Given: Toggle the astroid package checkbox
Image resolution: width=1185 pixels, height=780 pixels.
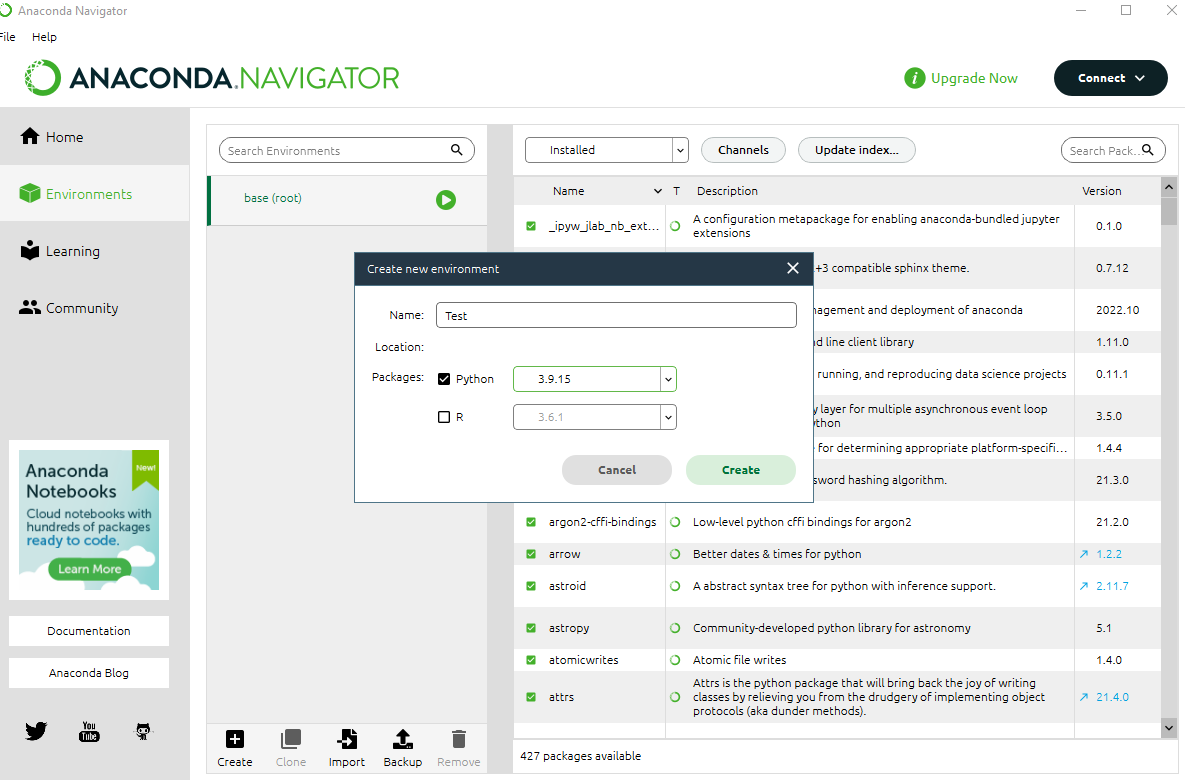Looking at the screenshot, I should [531, 586].
